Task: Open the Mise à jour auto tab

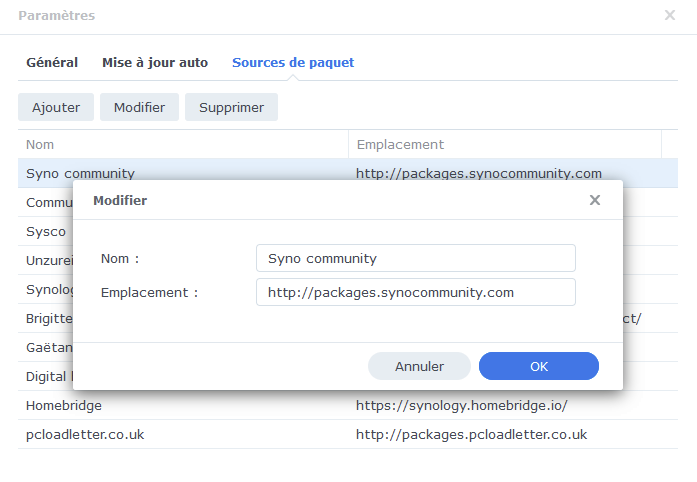Action: point(155,62)
